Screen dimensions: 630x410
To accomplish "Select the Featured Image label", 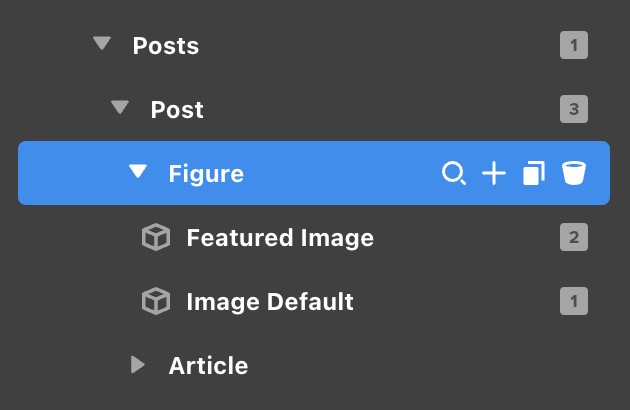I will pos(280,238).
